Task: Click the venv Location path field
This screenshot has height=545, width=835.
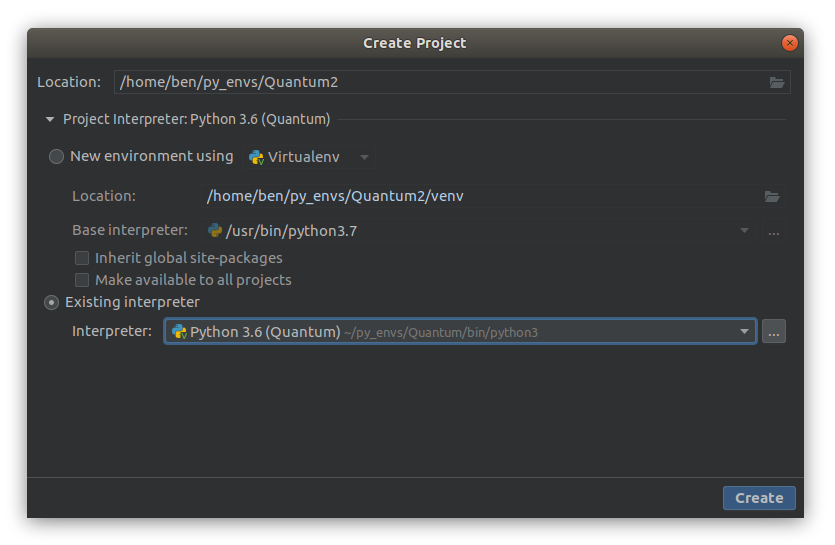Action: tap(480, 196)
